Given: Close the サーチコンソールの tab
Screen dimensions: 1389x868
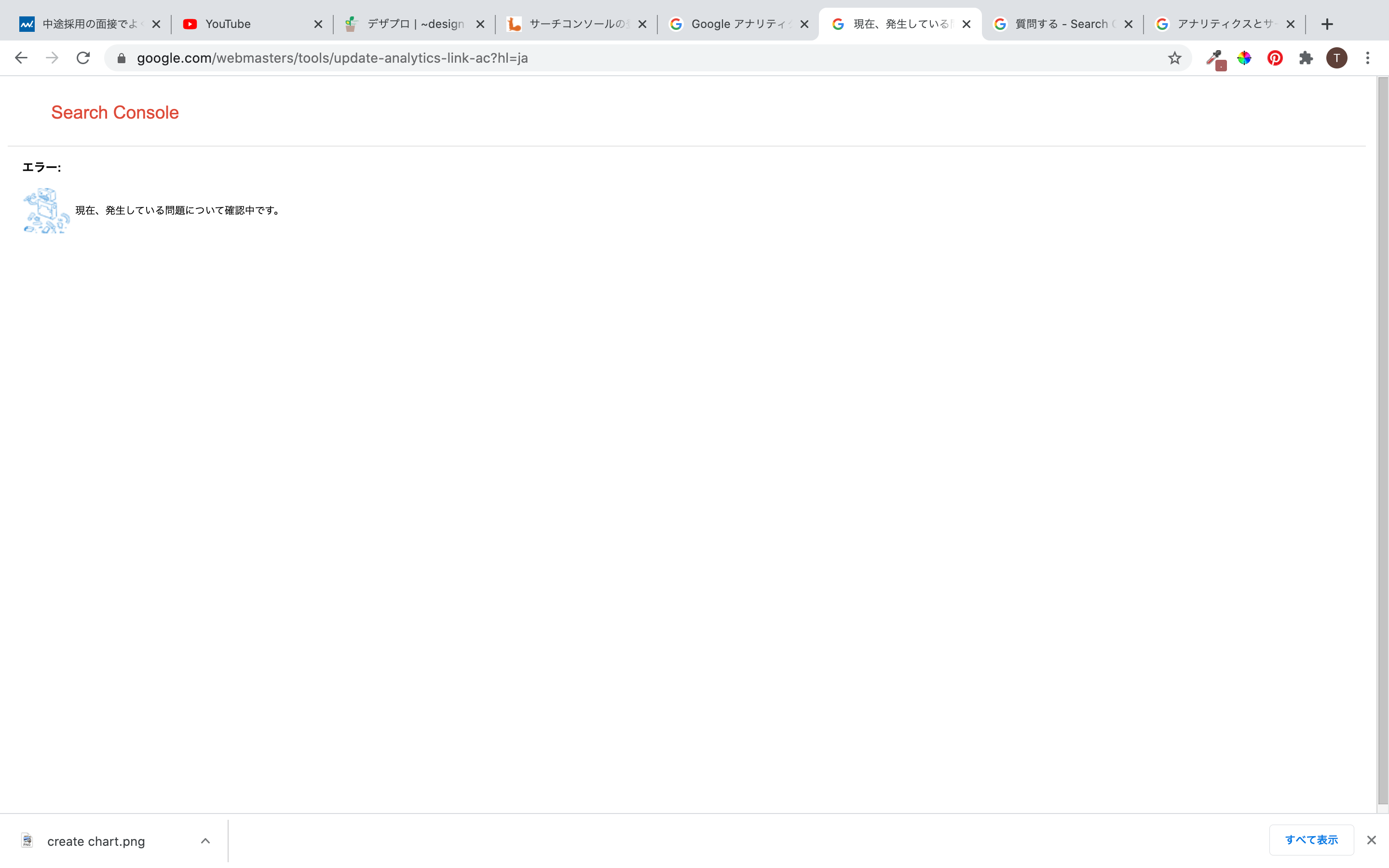Looking at the screenshot, I should click(642, 24).
